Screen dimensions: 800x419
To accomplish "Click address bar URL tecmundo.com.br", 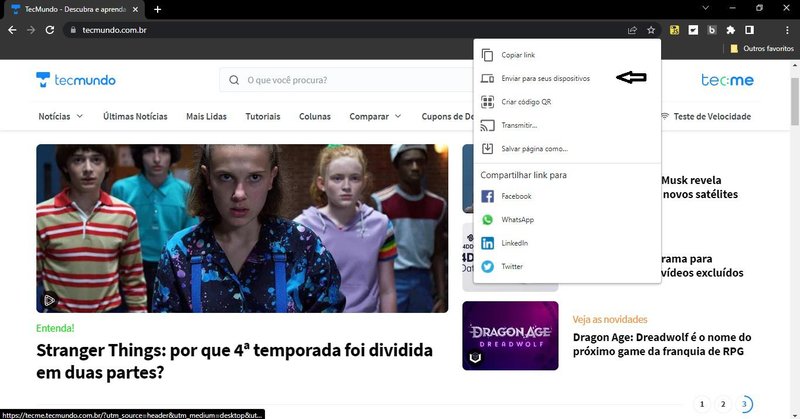I will pos(114,30).
